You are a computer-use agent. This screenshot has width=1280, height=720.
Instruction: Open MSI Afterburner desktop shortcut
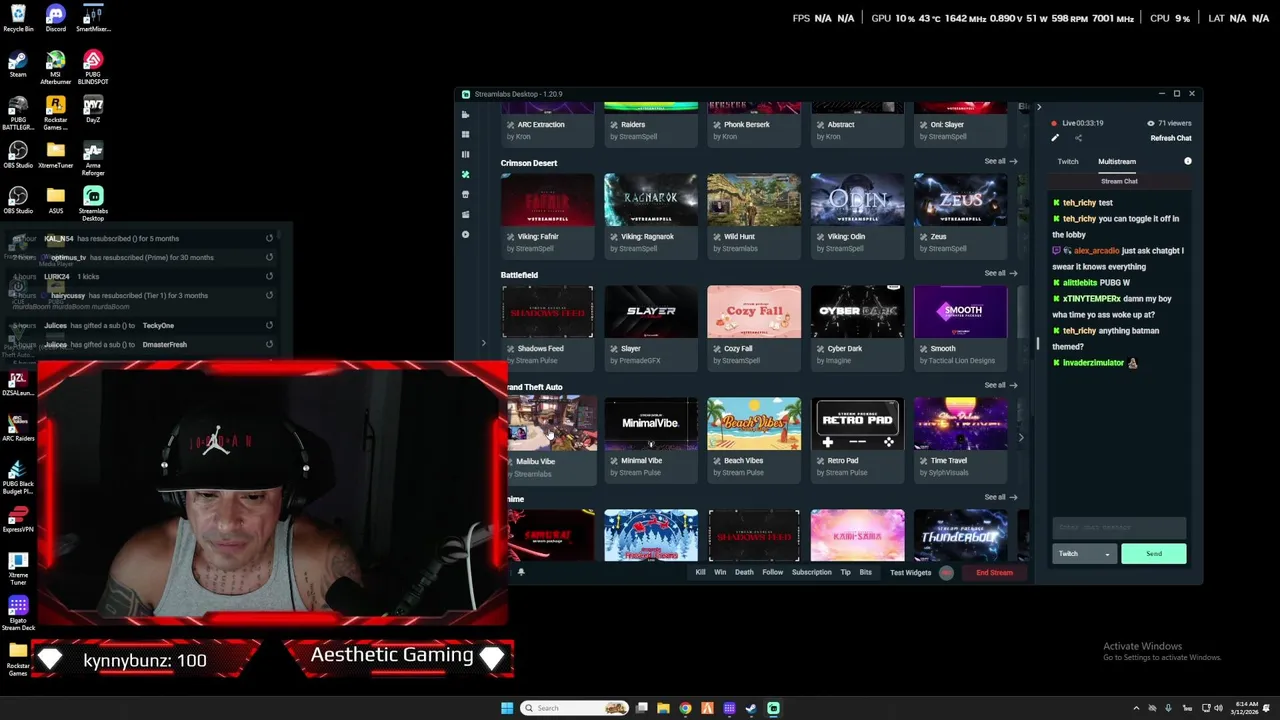pyautogui.click(x=55, y=67)
